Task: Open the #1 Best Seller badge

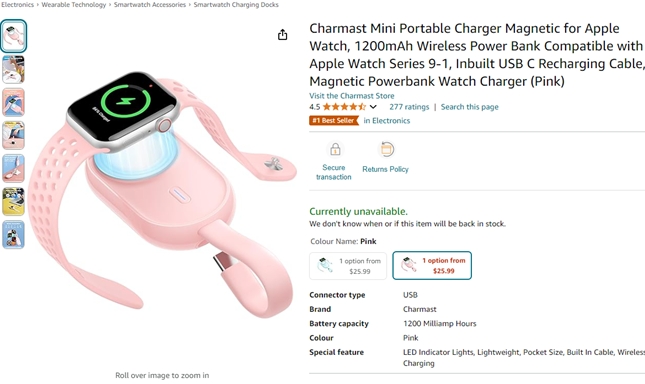Action: pyautogui.click(x=334, y=120)
